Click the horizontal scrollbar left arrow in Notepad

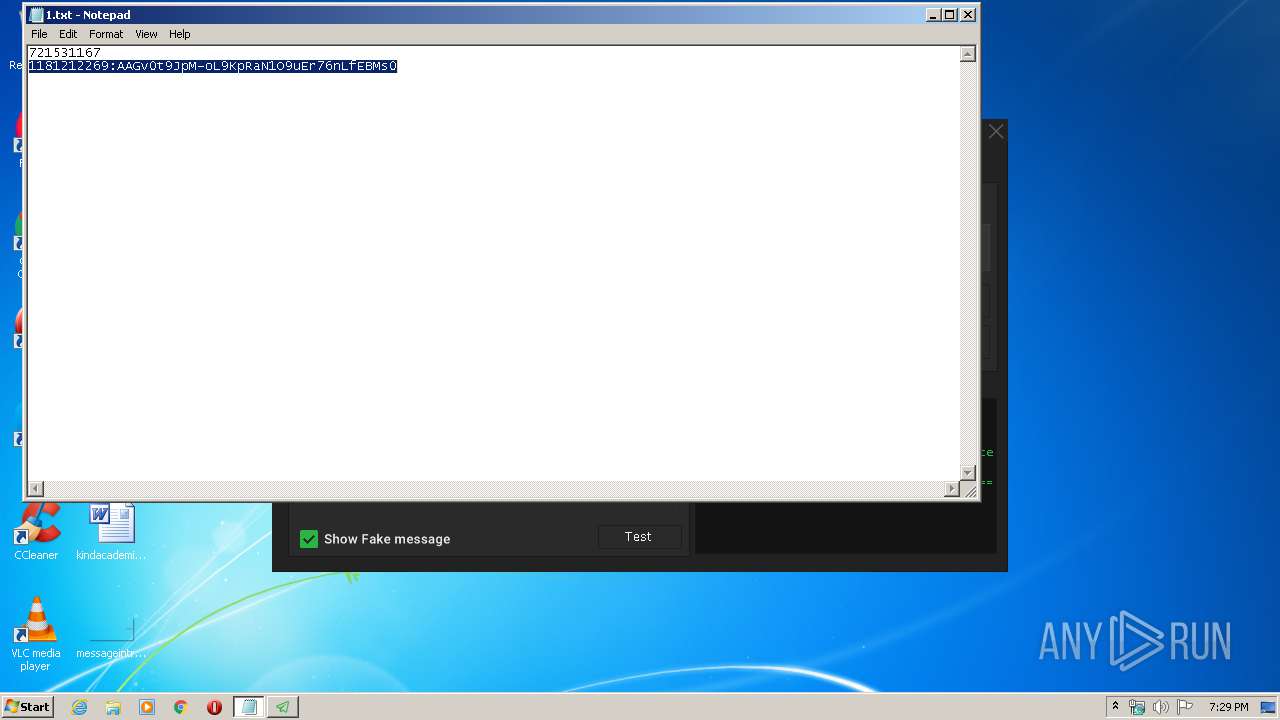point(36,489)
